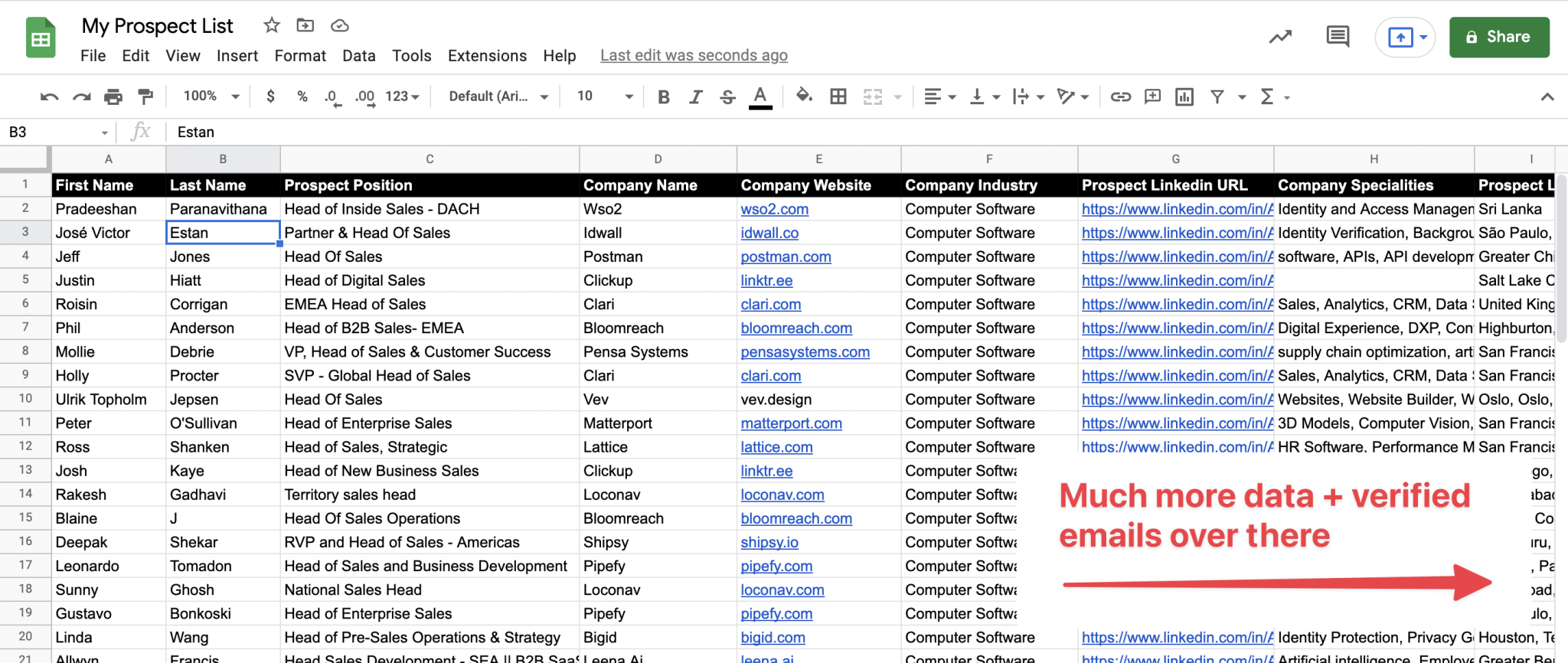Select column C header

pyautogui.click(x=430, y=159)
